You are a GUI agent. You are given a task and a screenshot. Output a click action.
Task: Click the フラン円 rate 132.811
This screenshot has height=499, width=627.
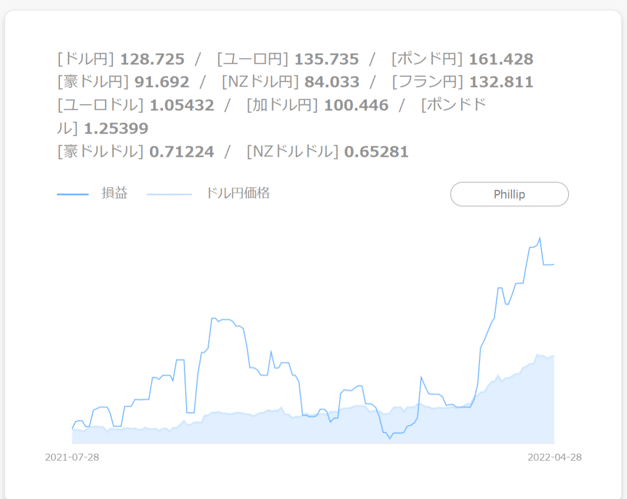tap(501, 82)
